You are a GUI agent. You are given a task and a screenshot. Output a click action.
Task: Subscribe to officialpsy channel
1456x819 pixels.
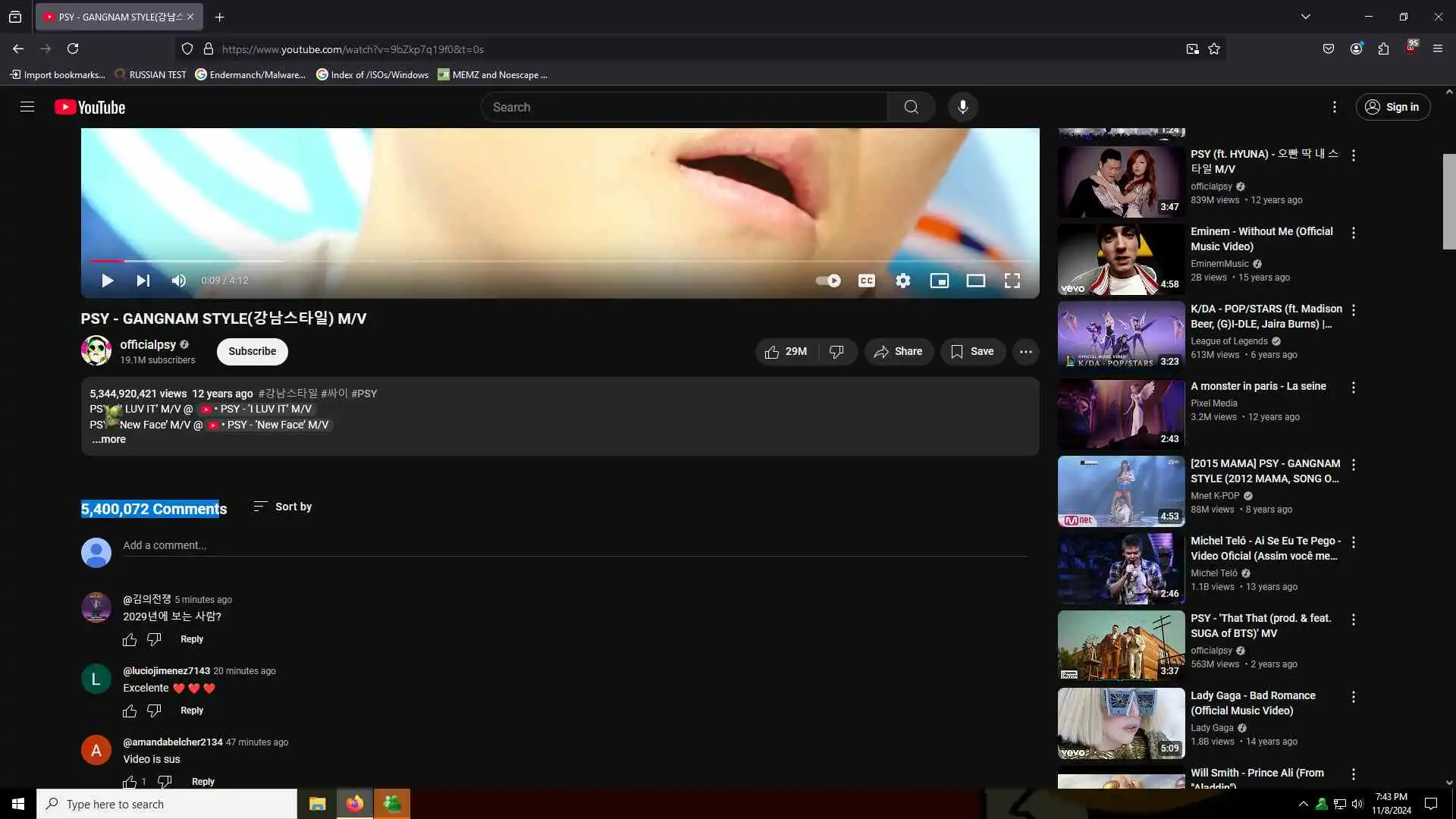point(252,351)
